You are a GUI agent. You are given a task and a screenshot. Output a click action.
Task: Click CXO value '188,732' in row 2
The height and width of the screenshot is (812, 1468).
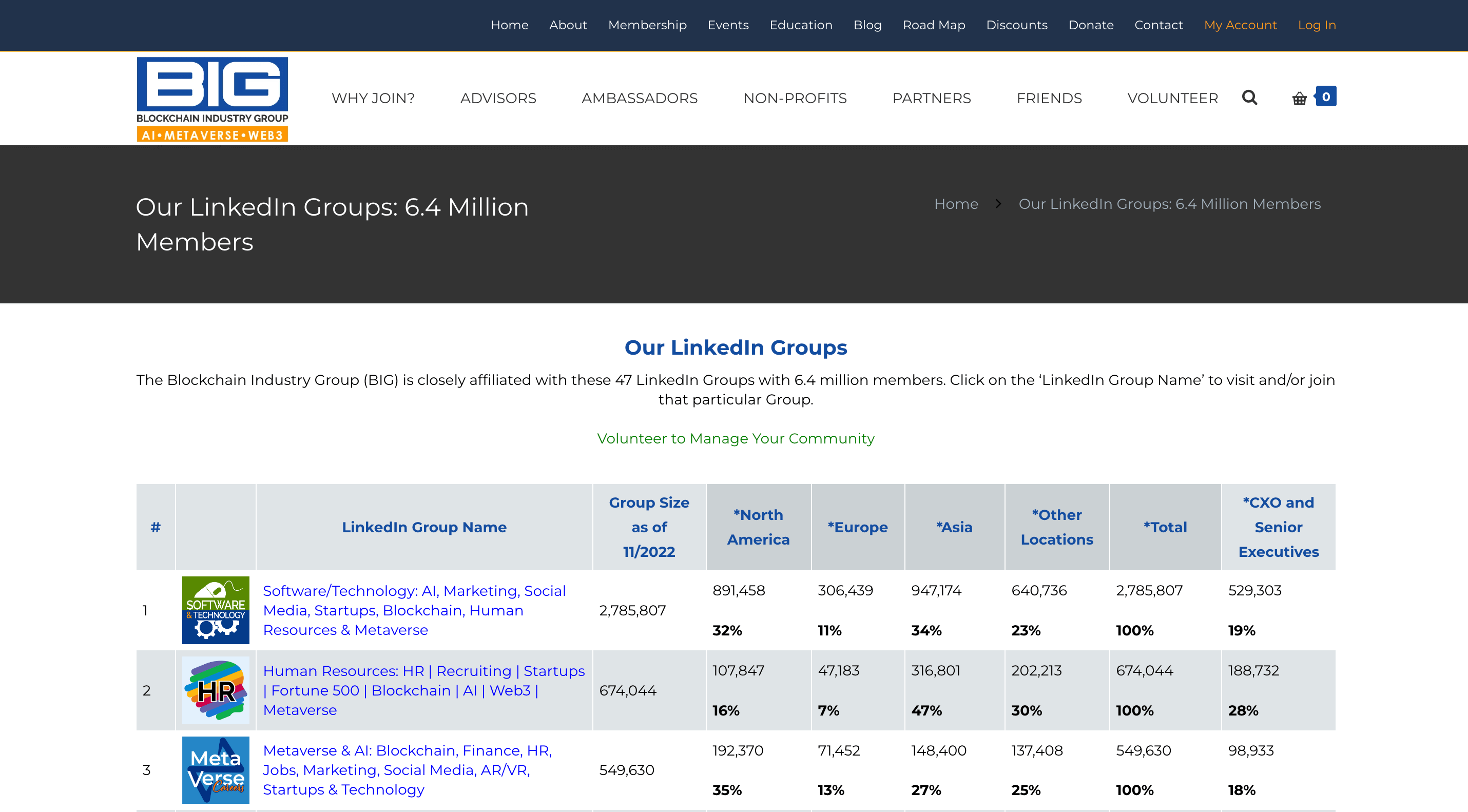pos(1253,671)
